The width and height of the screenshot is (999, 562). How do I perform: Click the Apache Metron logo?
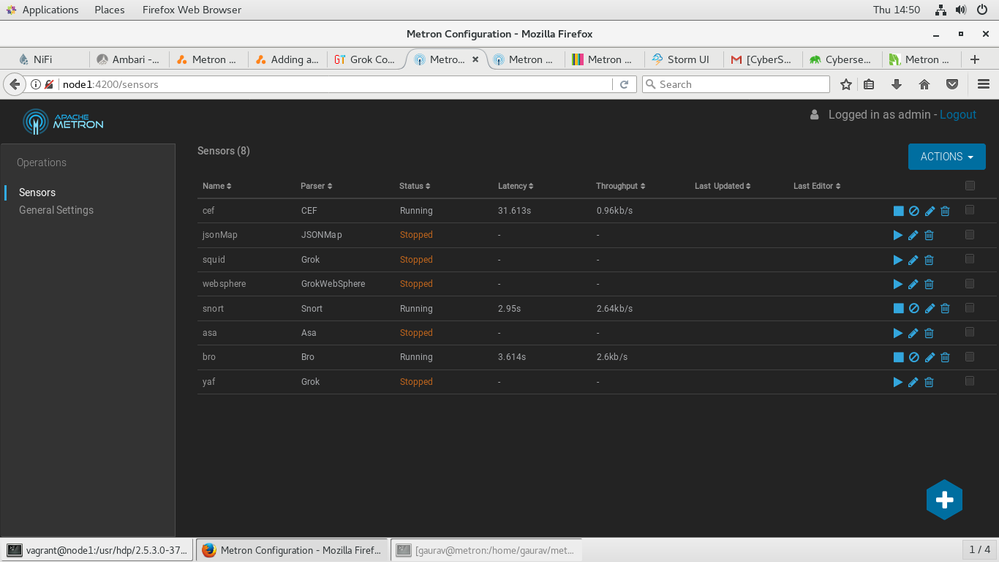pos(62,121)
